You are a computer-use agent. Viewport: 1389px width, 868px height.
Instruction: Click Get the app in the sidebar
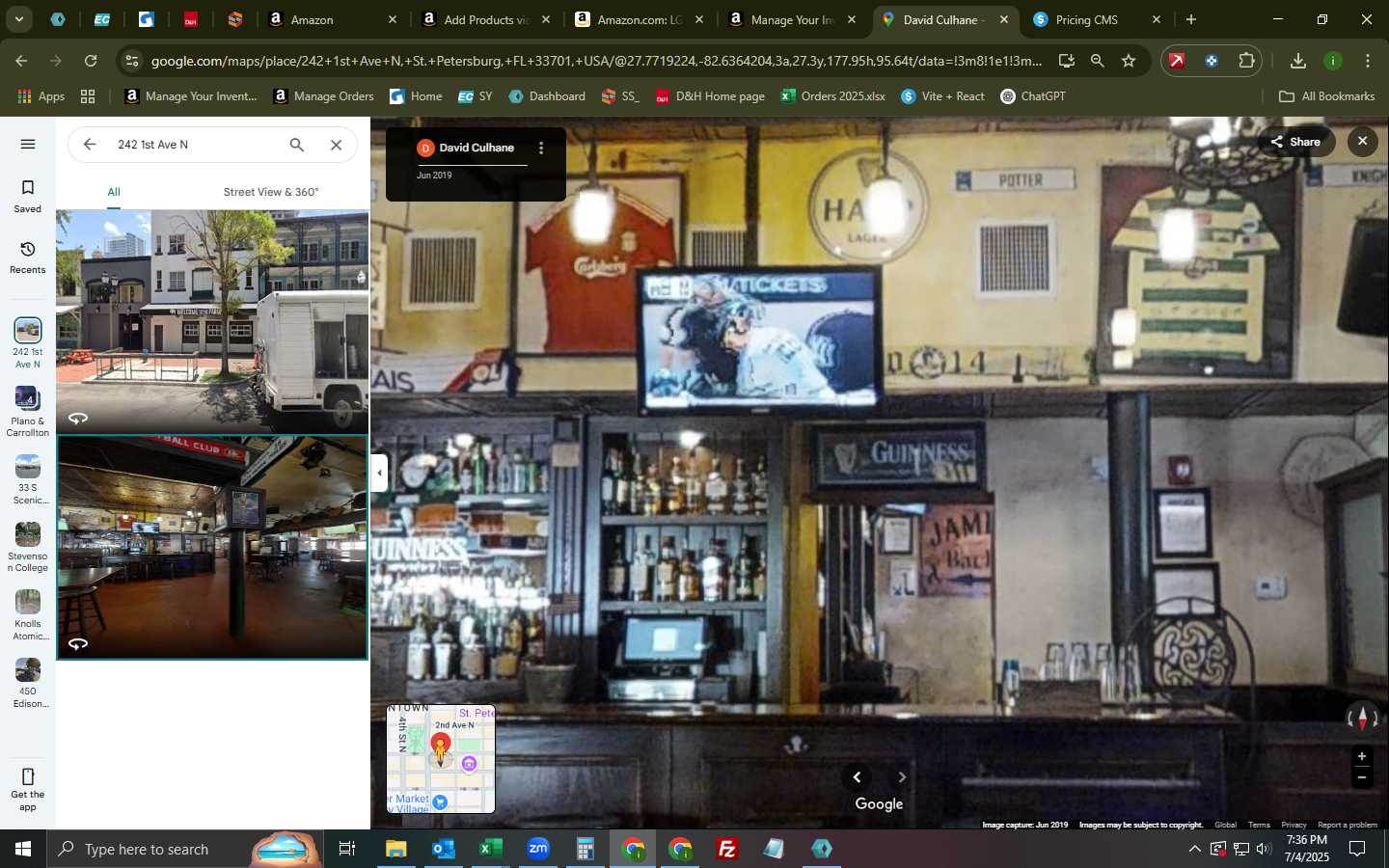click(x=27, y=790)
